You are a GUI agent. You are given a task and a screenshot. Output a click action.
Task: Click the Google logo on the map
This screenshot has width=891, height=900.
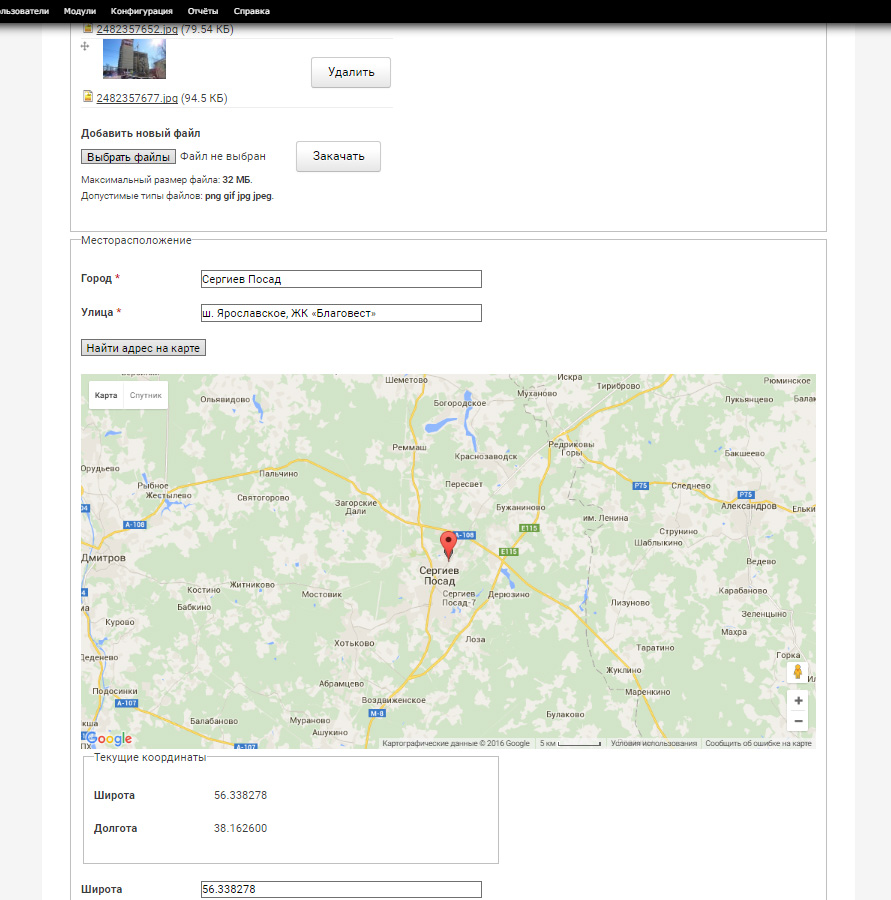coord(109,739)
